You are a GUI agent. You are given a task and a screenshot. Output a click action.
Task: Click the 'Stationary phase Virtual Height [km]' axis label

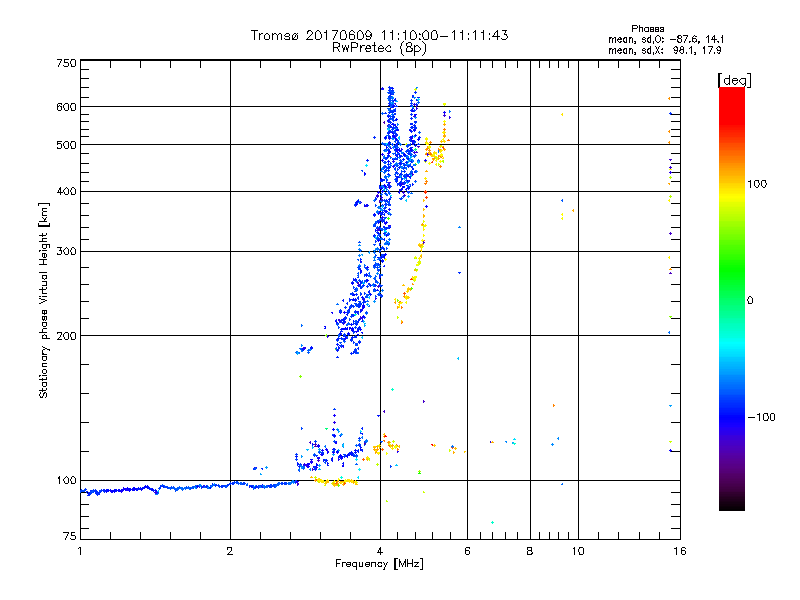click(x=44, y=301)
